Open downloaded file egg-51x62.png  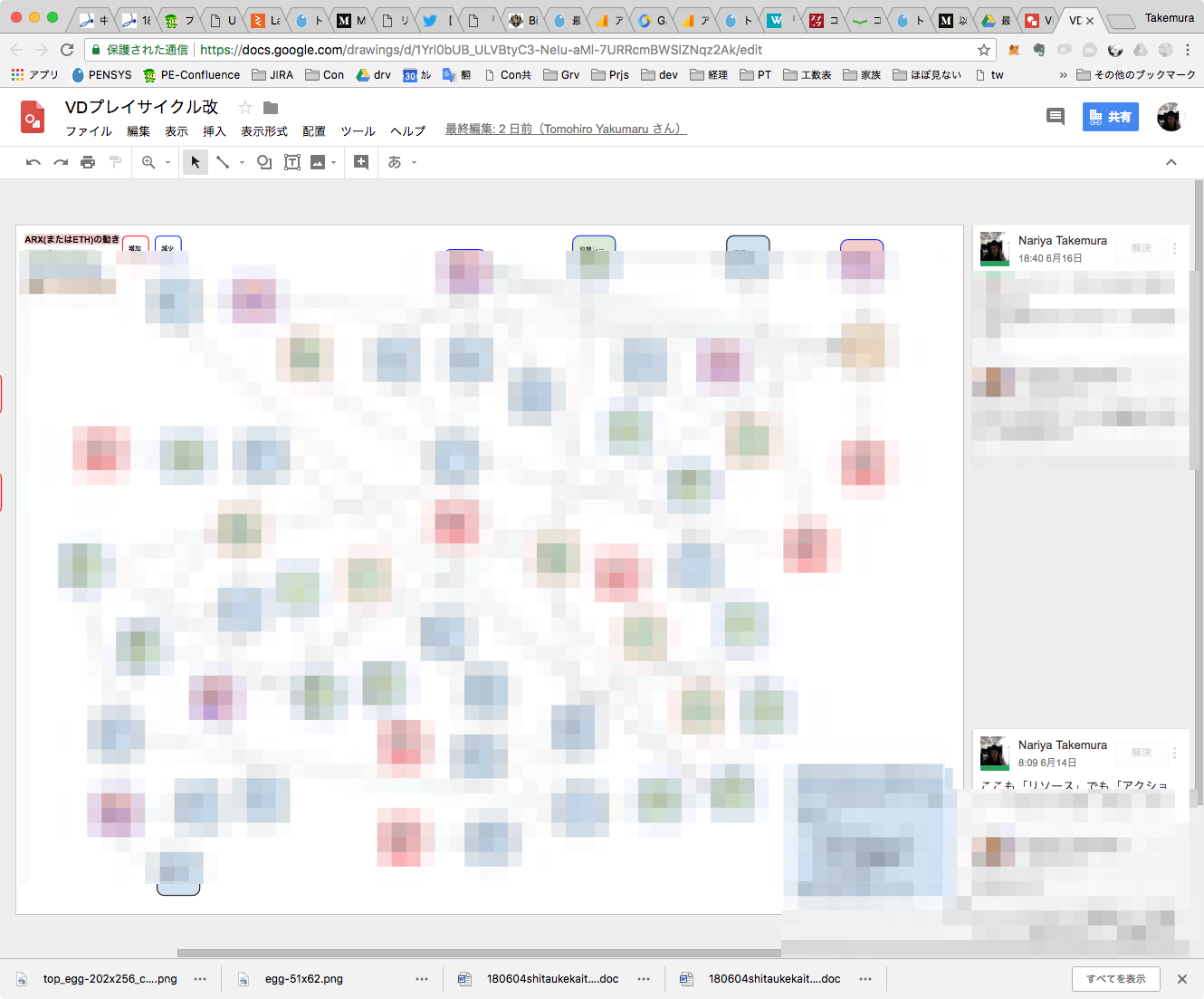[x=304, y=979]
